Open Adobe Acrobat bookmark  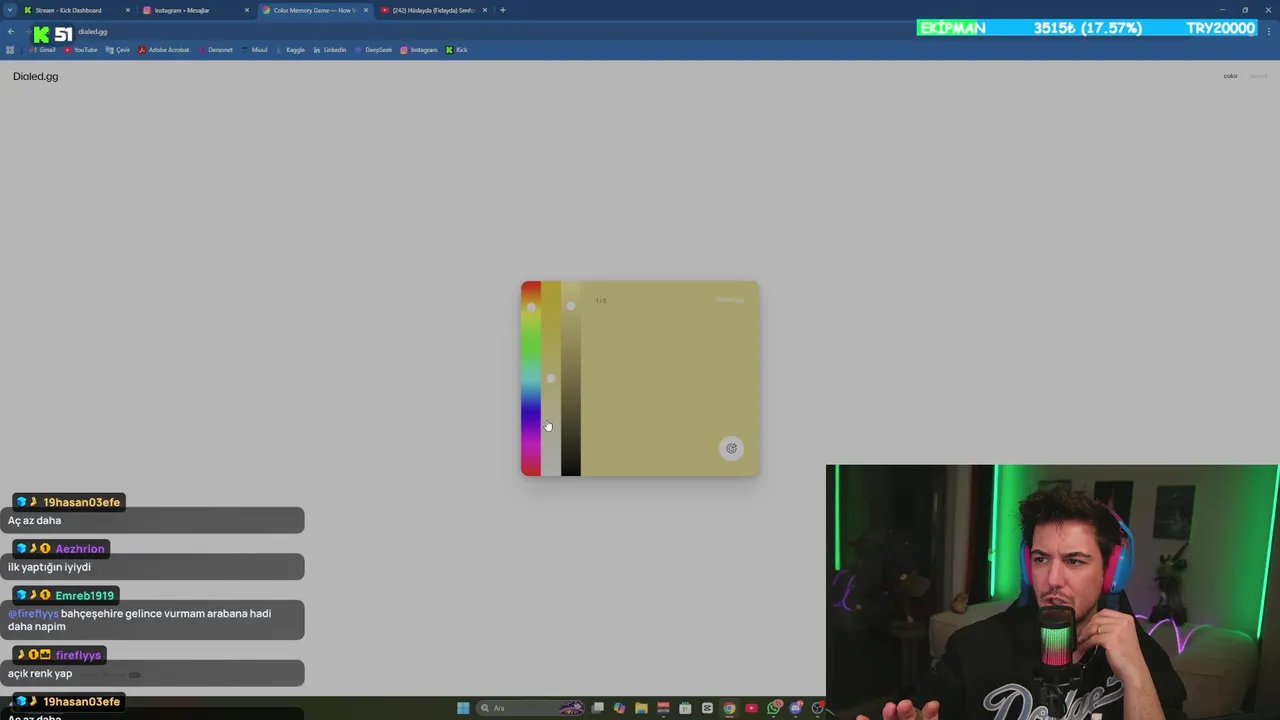(x=164, y=49)
